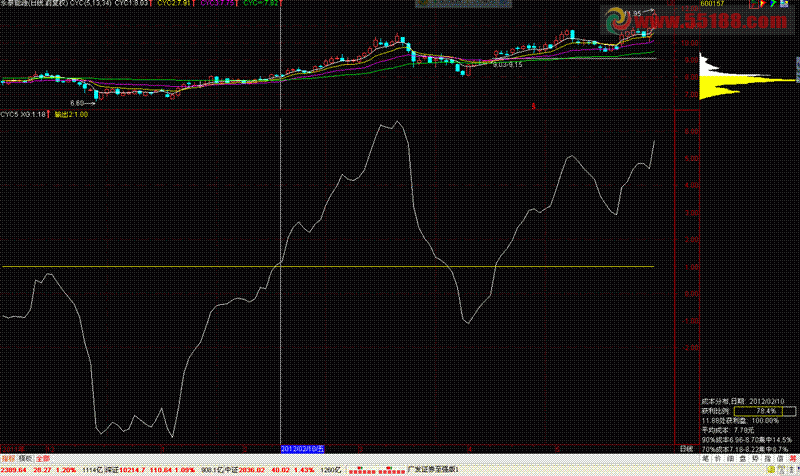Viewport: 800px width, 476px height.
Task: Open the 指 side panel tab
Action: pos(768,459)
